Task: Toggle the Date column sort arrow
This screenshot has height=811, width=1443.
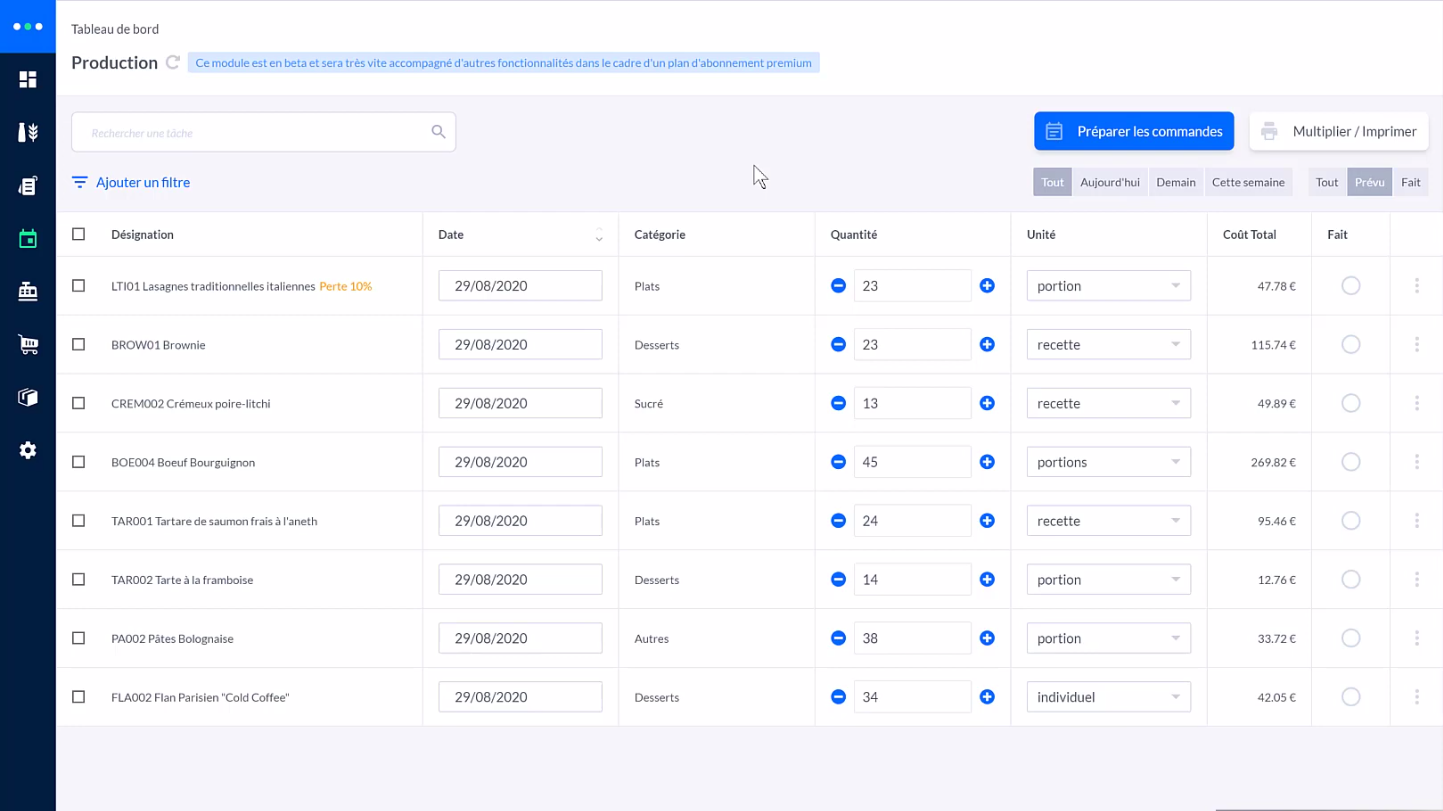Action: [599, 234]
